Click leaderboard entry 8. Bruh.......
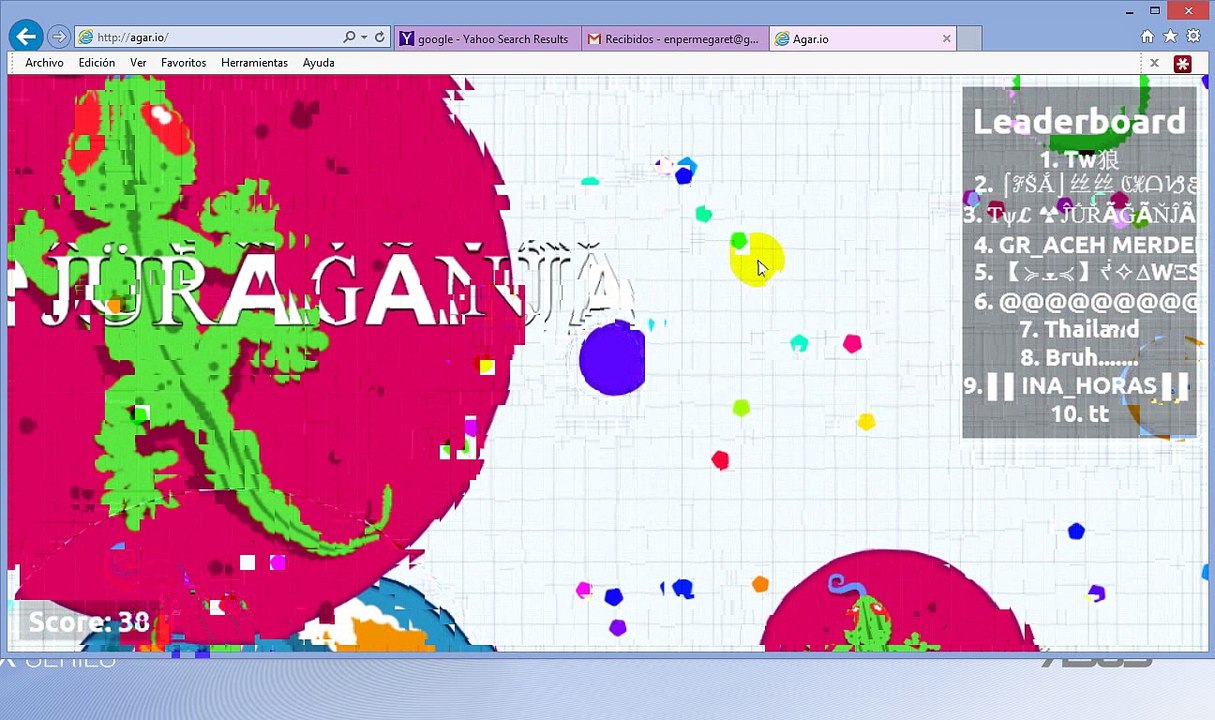Image resolution: width=1215 pixels, height=720 pixels. click(1079, 357)
